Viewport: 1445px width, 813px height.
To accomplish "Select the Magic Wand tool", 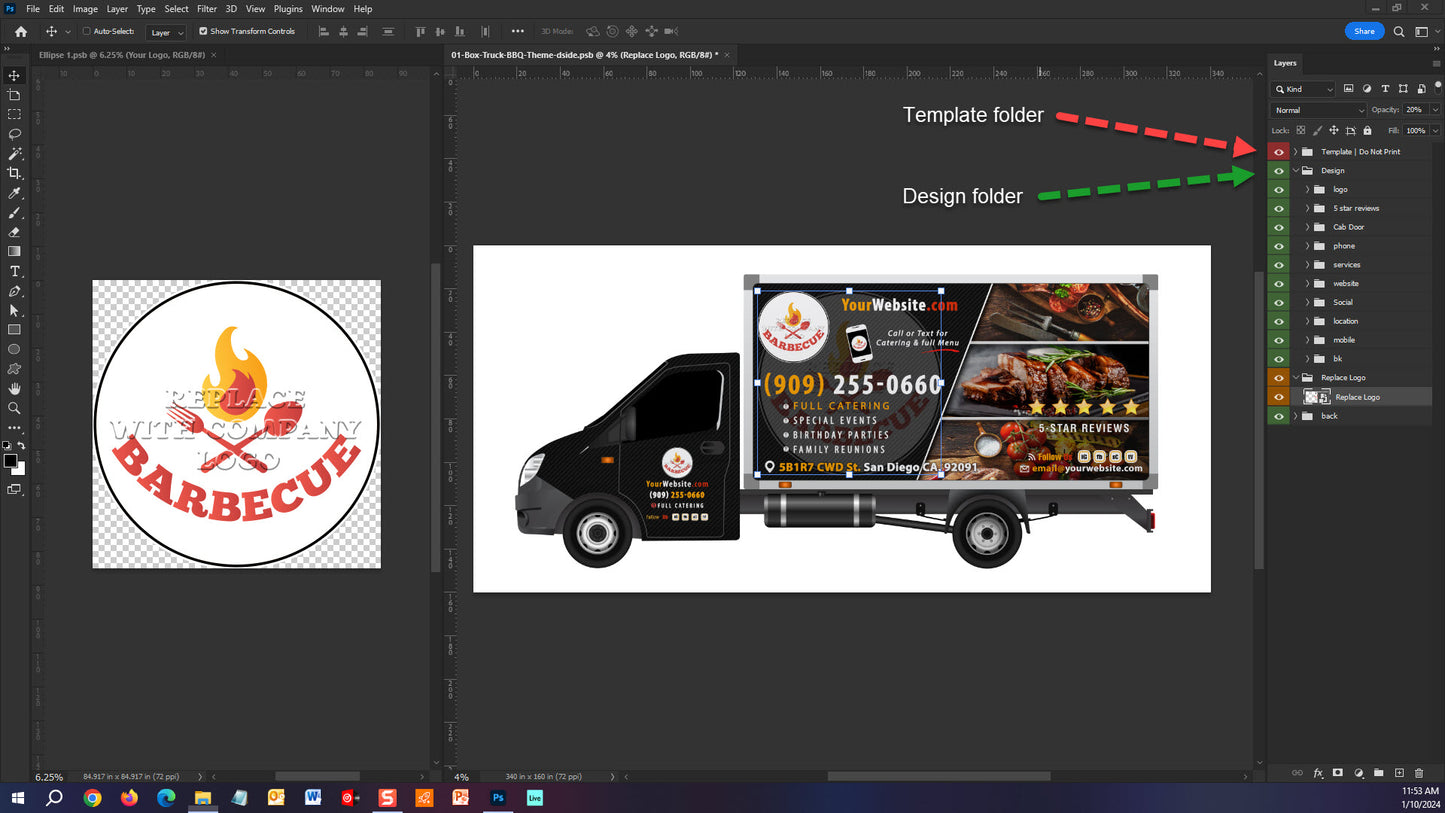I will pos(14,154).
